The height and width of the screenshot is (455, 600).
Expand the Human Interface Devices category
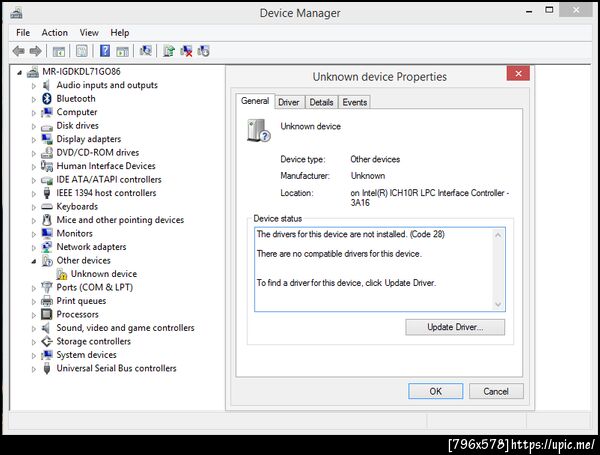(x=34, y=167)
